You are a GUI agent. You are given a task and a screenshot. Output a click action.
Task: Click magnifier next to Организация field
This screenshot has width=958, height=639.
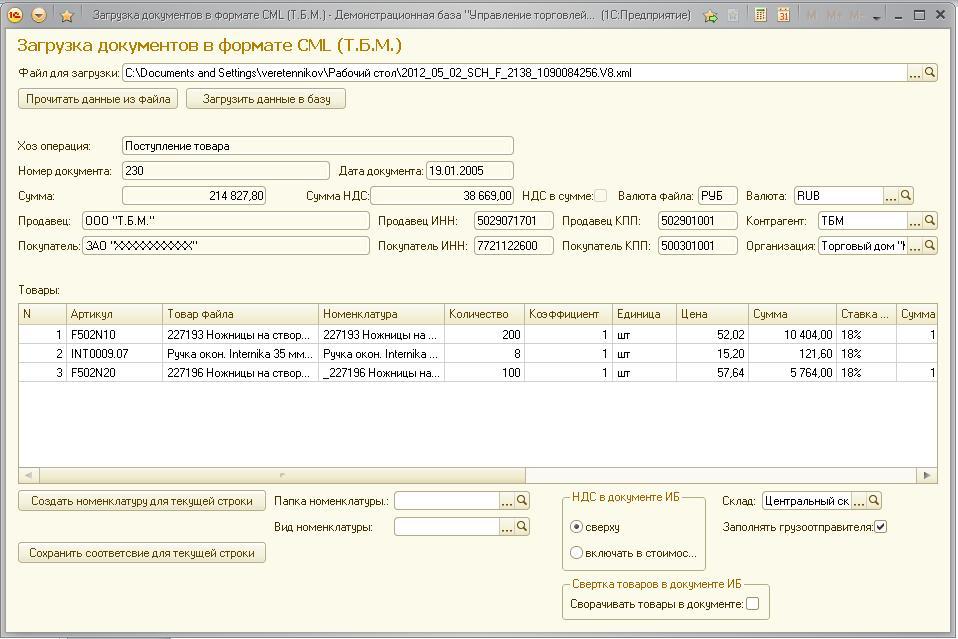pyautogui.click(x=930, y=246)
